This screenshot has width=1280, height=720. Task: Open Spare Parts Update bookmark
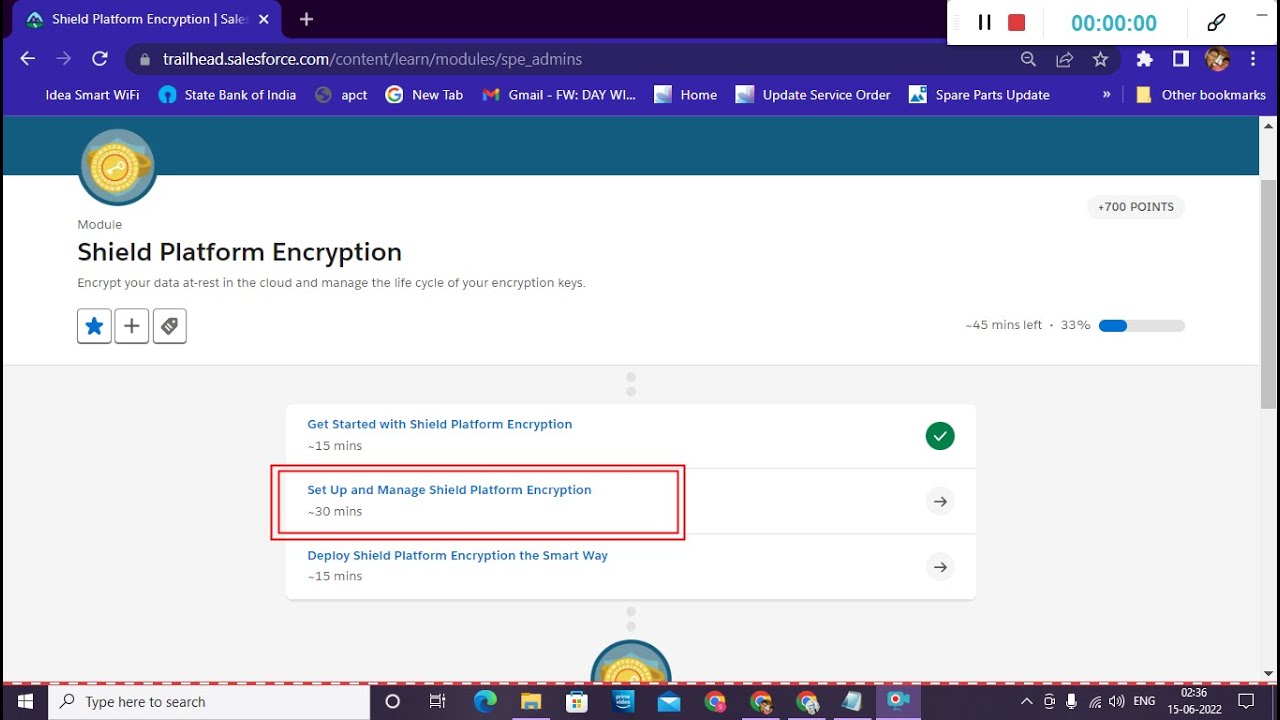979,95
